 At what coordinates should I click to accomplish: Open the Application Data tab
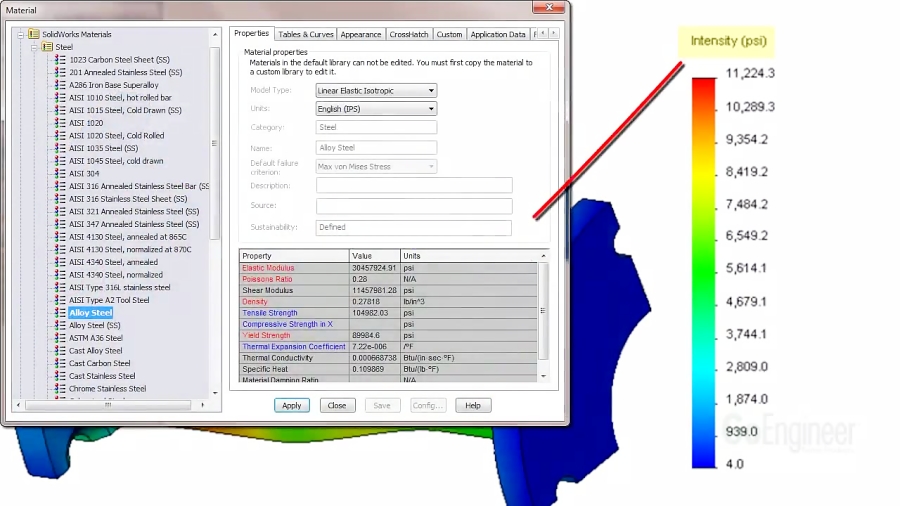point(498,34)
